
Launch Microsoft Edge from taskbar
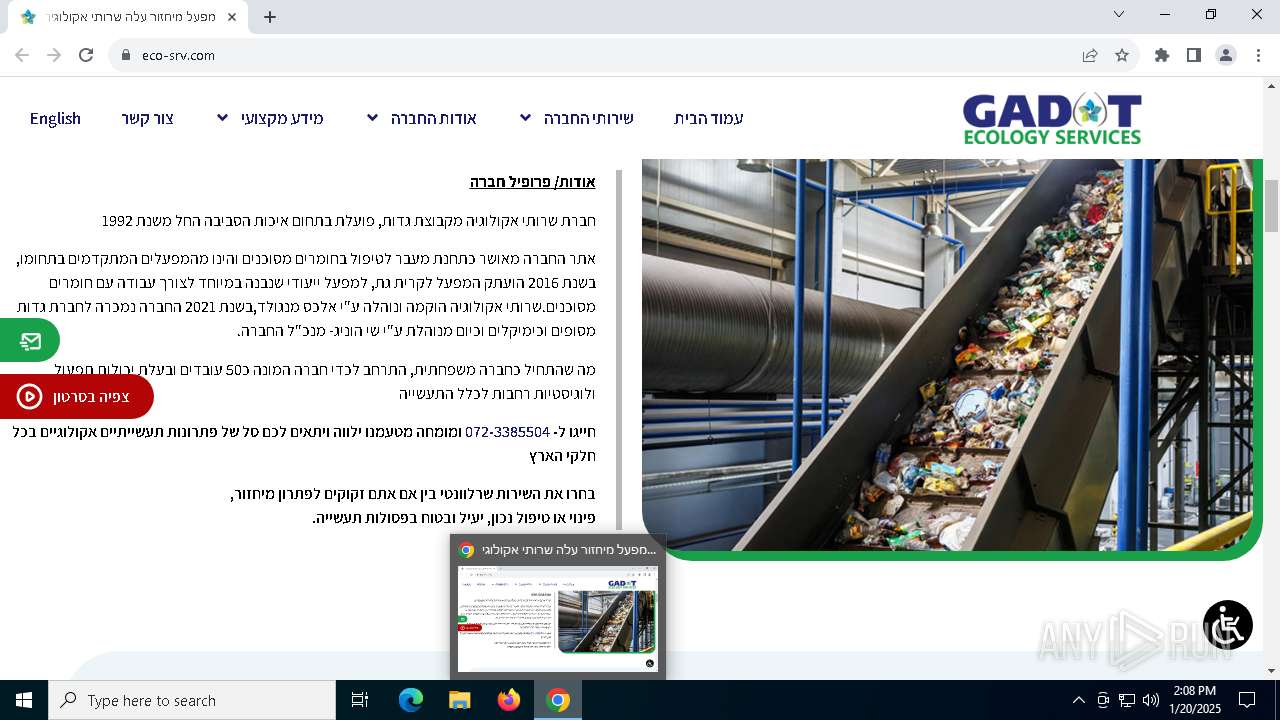click(411, 700)
